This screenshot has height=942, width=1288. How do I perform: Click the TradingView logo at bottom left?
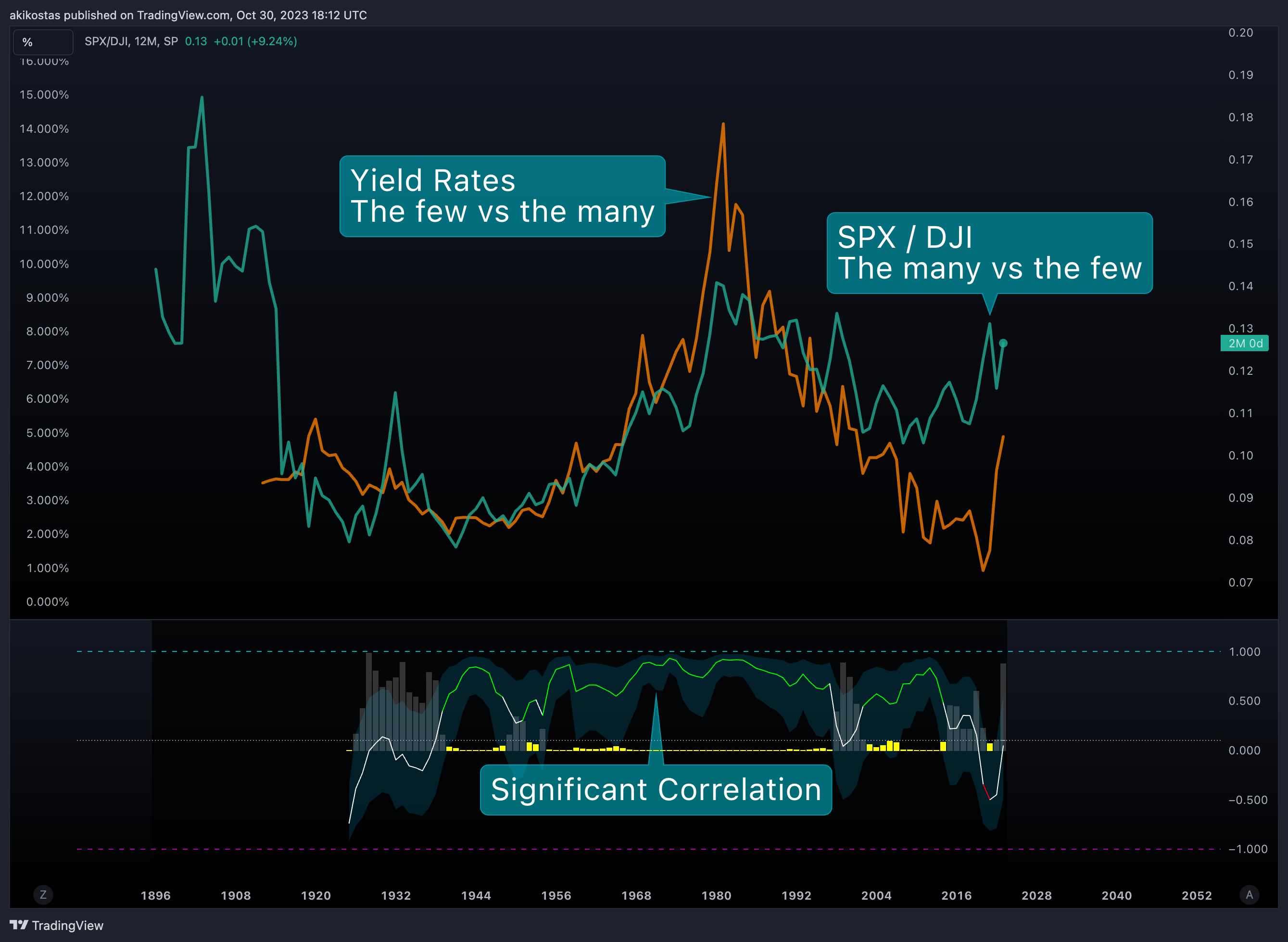[x=56, y=925]
